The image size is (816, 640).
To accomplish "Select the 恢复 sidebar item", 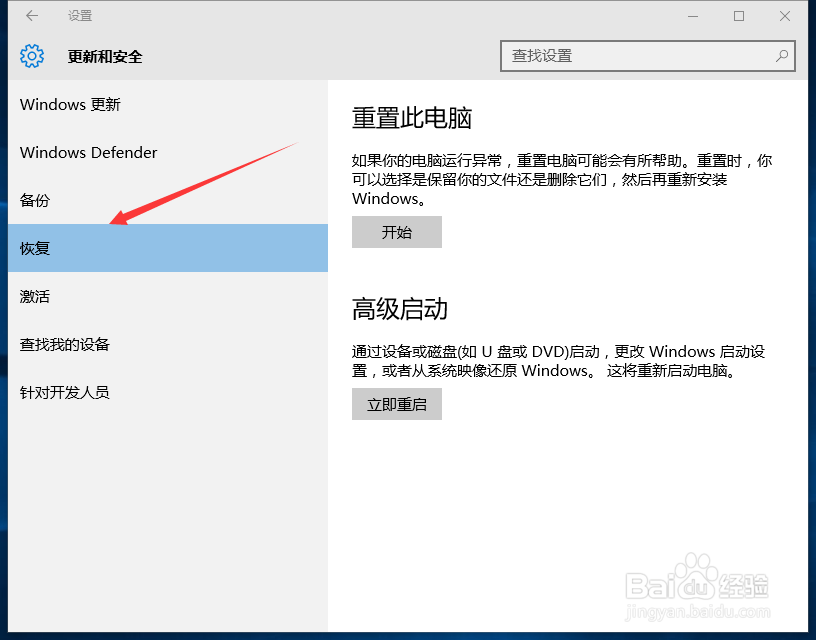I will click(x=168, y=248).
